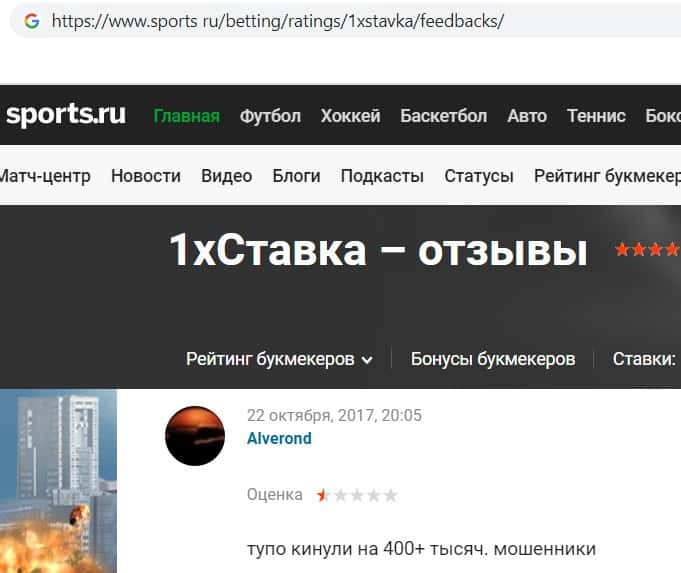This screenshot has width=681, height=573.
Task: Open the sports.ru logo homepage
Action: pyautogui.click(x=66, y=115)
